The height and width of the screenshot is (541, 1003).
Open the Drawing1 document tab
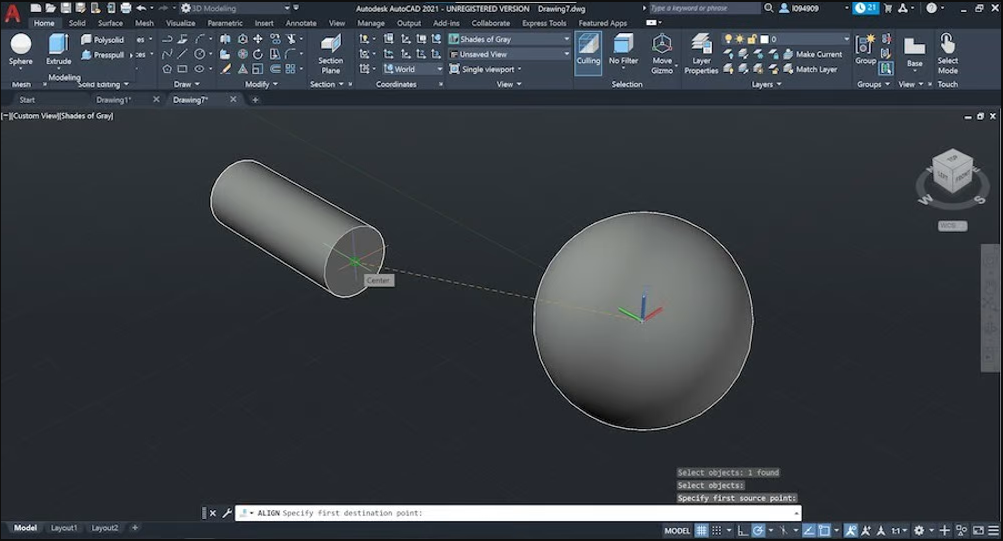coord(113,100)
